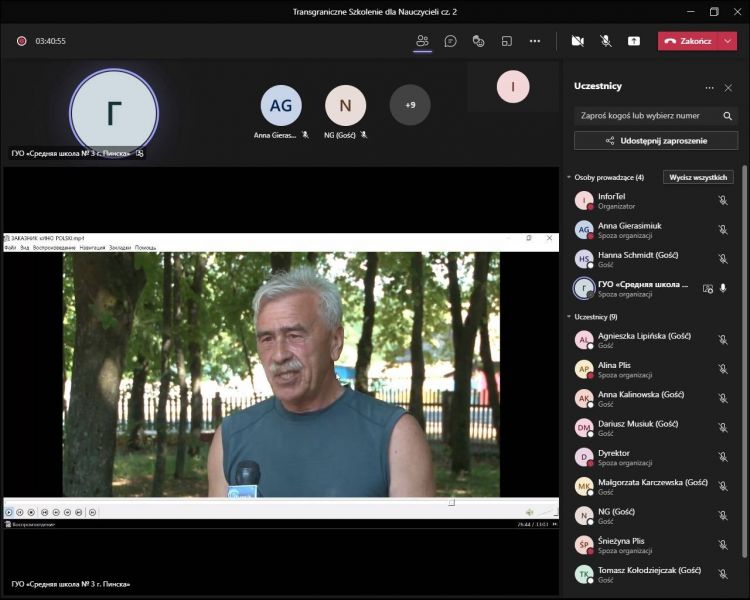750x600 pixels.
Task: Open the participants panel icon in toolbar
Action: click(422, 41)
